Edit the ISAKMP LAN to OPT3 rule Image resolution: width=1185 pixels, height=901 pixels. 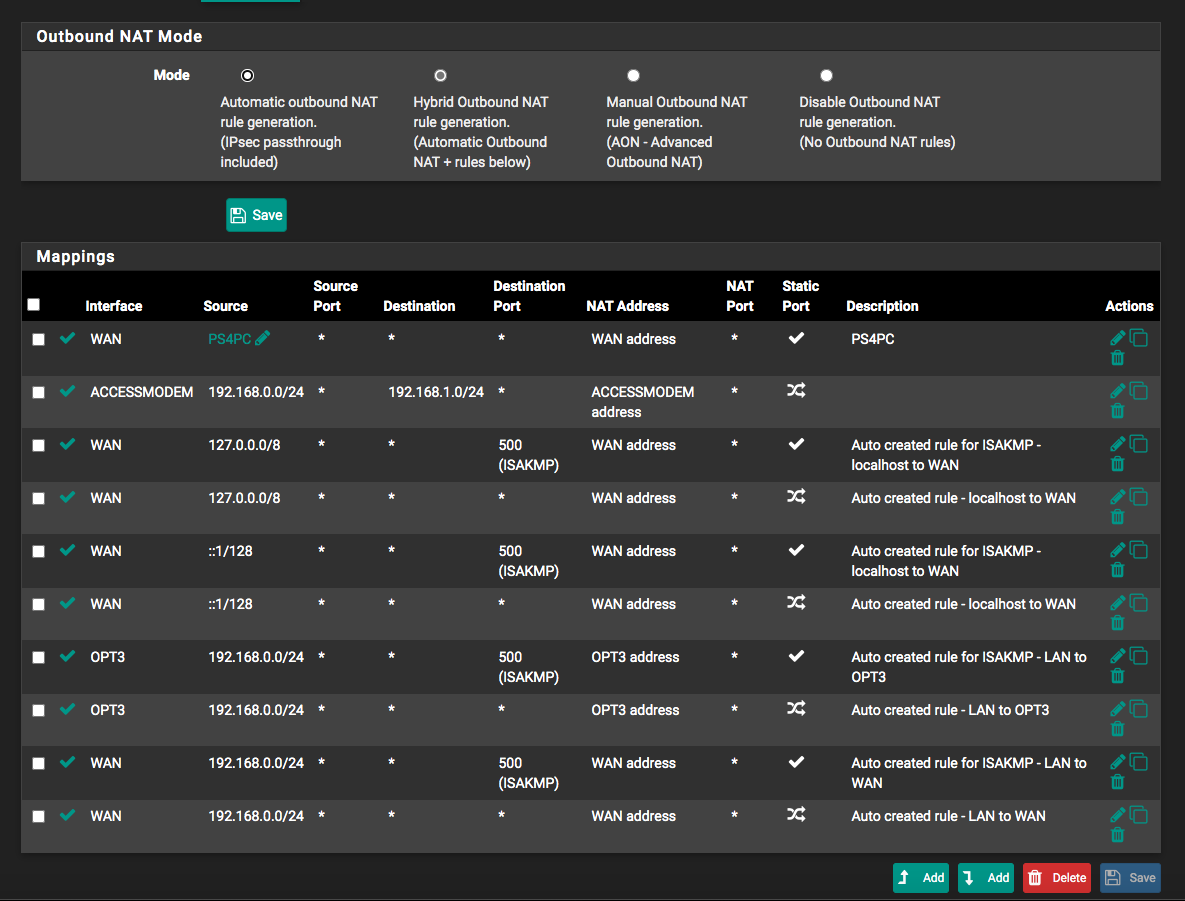(x=1118, y=655)
